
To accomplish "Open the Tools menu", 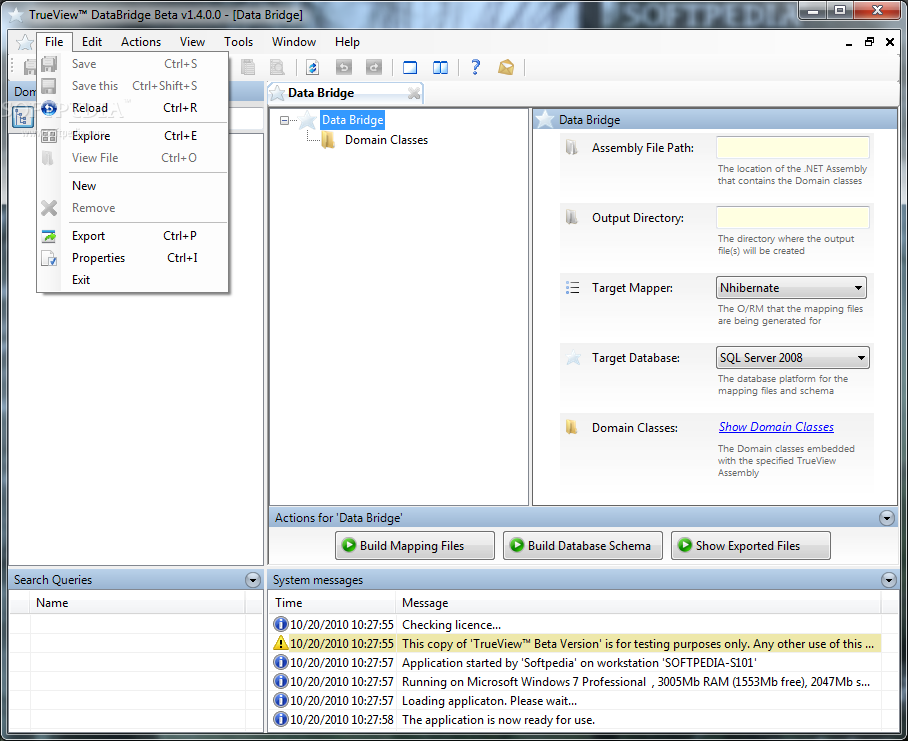I will tap(239, 42).
